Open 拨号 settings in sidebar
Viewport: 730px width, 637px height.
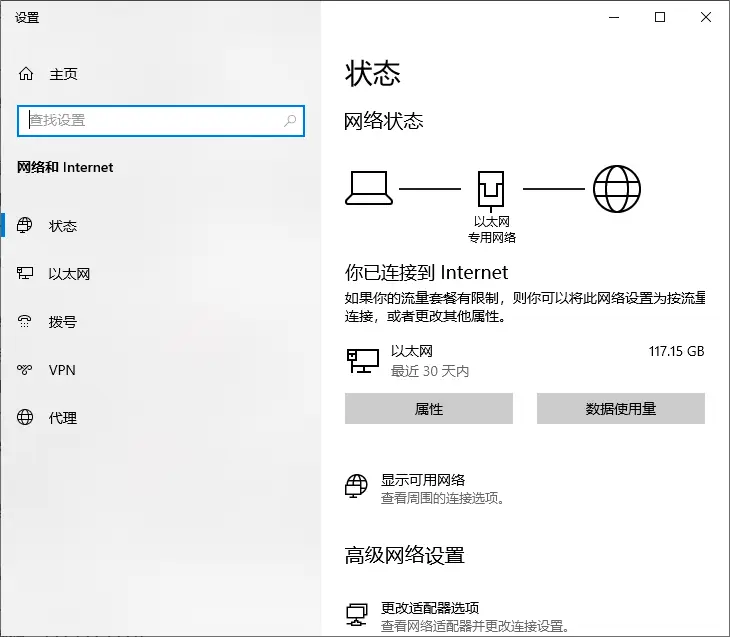tap(63, 322)
